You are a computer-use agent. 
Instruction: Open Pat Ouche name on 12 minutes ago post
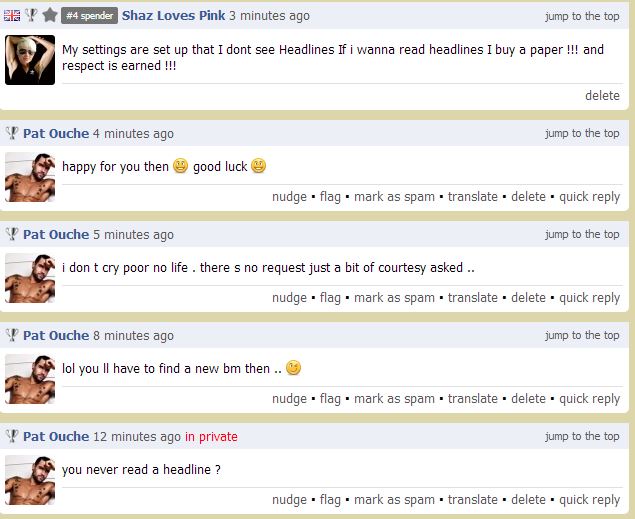(56, 436)
